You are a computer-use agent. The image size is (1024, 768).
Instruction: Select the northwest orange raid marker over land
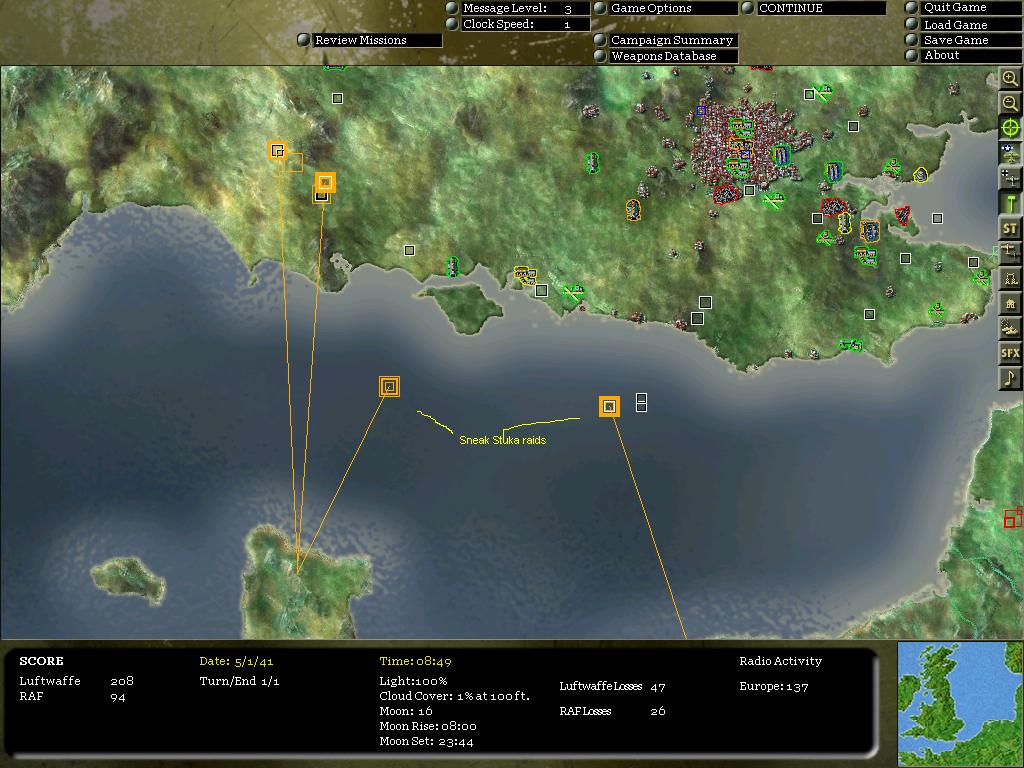tap(278, 151)
